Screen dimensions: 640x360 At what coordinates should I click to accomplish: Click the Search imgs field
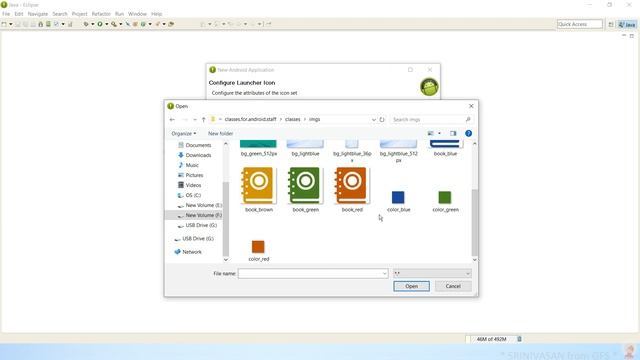(x=431, y=120)
